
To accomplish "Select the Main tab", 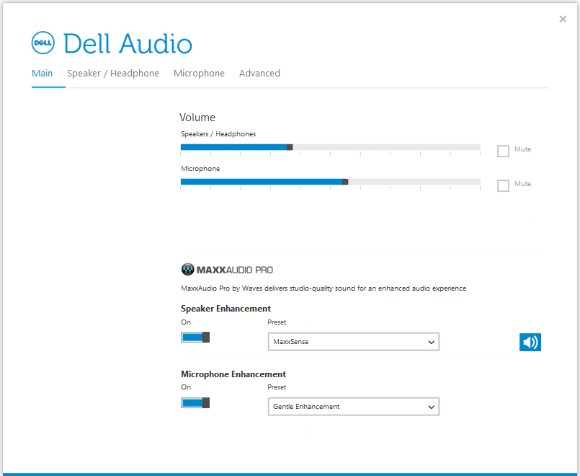I will point(42,73).
